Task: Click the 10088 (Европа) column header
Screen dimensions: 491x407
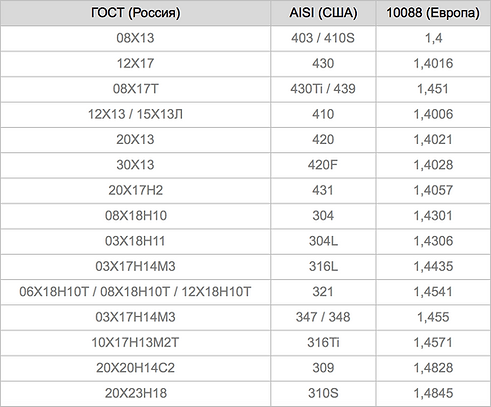Action: 433,13
